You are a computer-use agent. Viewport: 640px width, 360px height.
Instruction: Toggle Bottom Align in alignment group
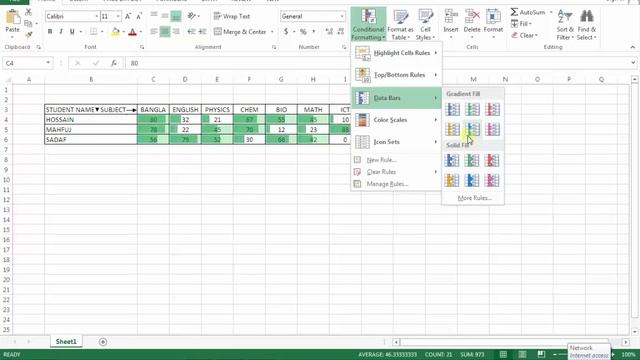(176, 16)
